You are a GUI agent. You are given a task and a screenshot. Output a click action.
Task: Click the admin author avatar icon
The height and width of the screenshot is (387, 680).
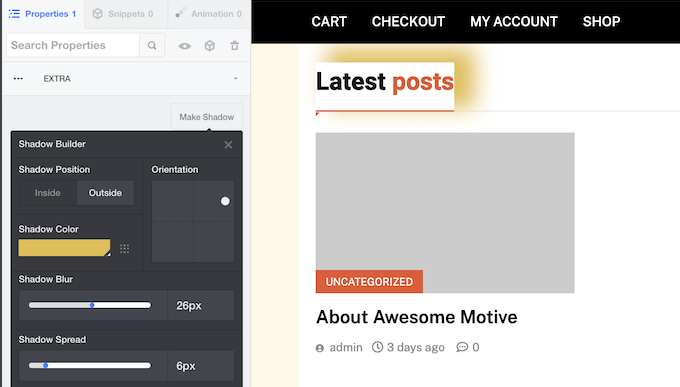[x=320, y=348]
